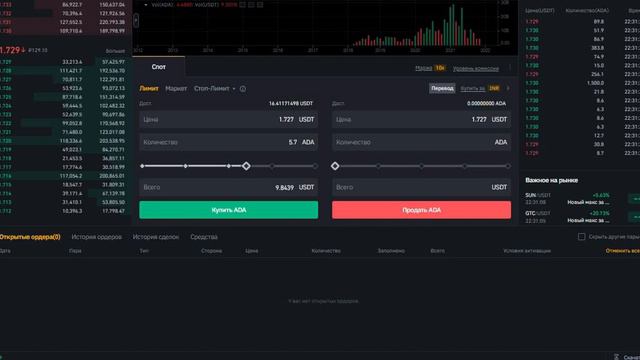Open the Стоп-Лимит order type dropdown

click(215, 89)
